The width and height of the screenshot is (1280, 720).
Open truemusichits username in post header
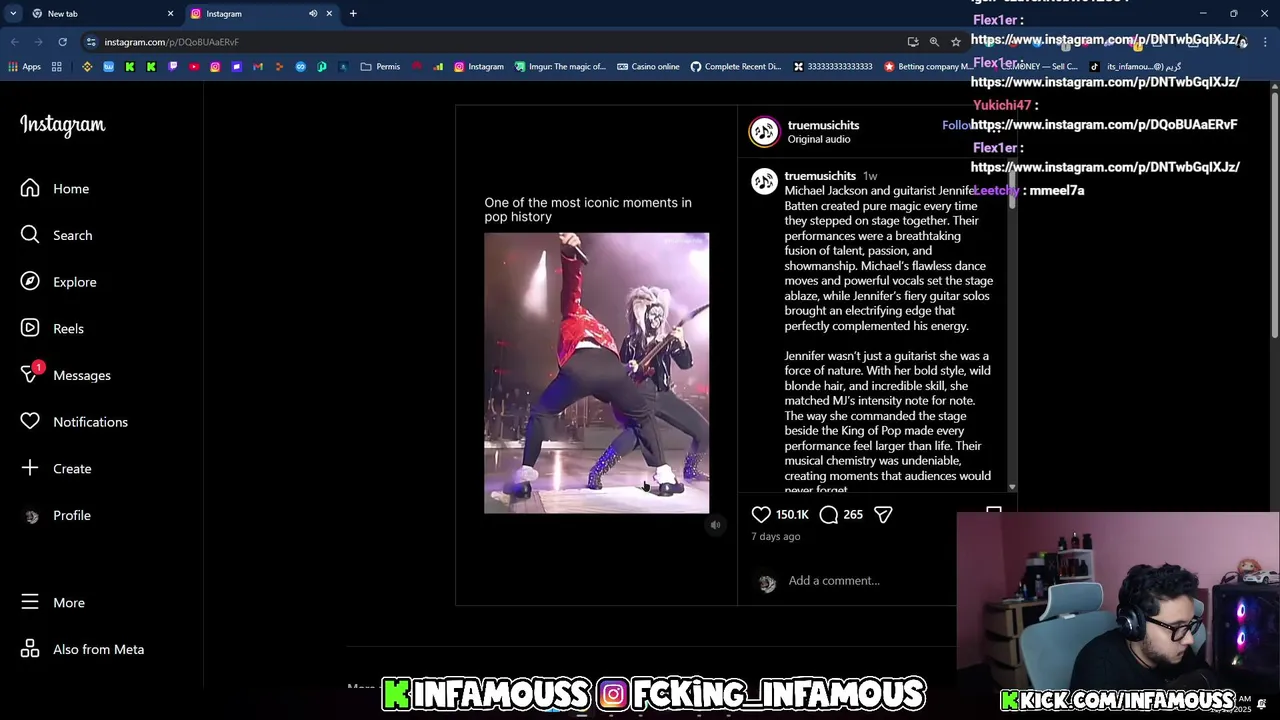tap(823, 125)
